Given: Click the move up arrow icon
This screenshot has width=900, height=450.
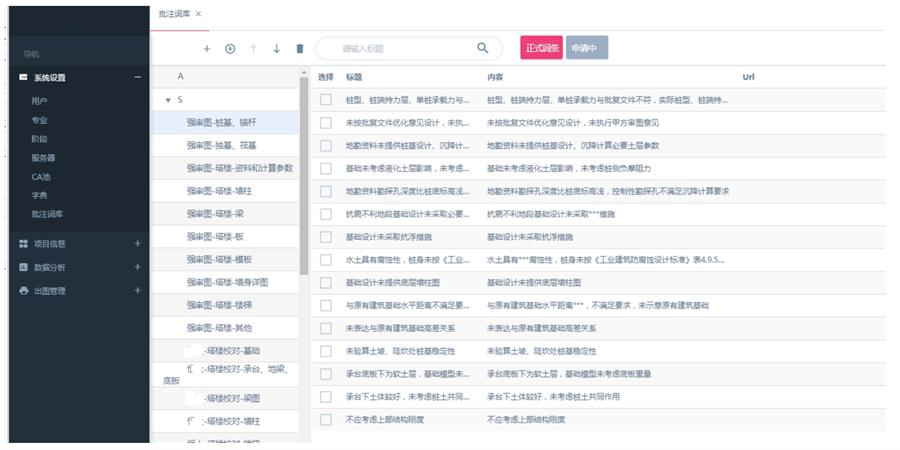Looking at the screenshot, I should pyautogui.click(x=253, y=48).
